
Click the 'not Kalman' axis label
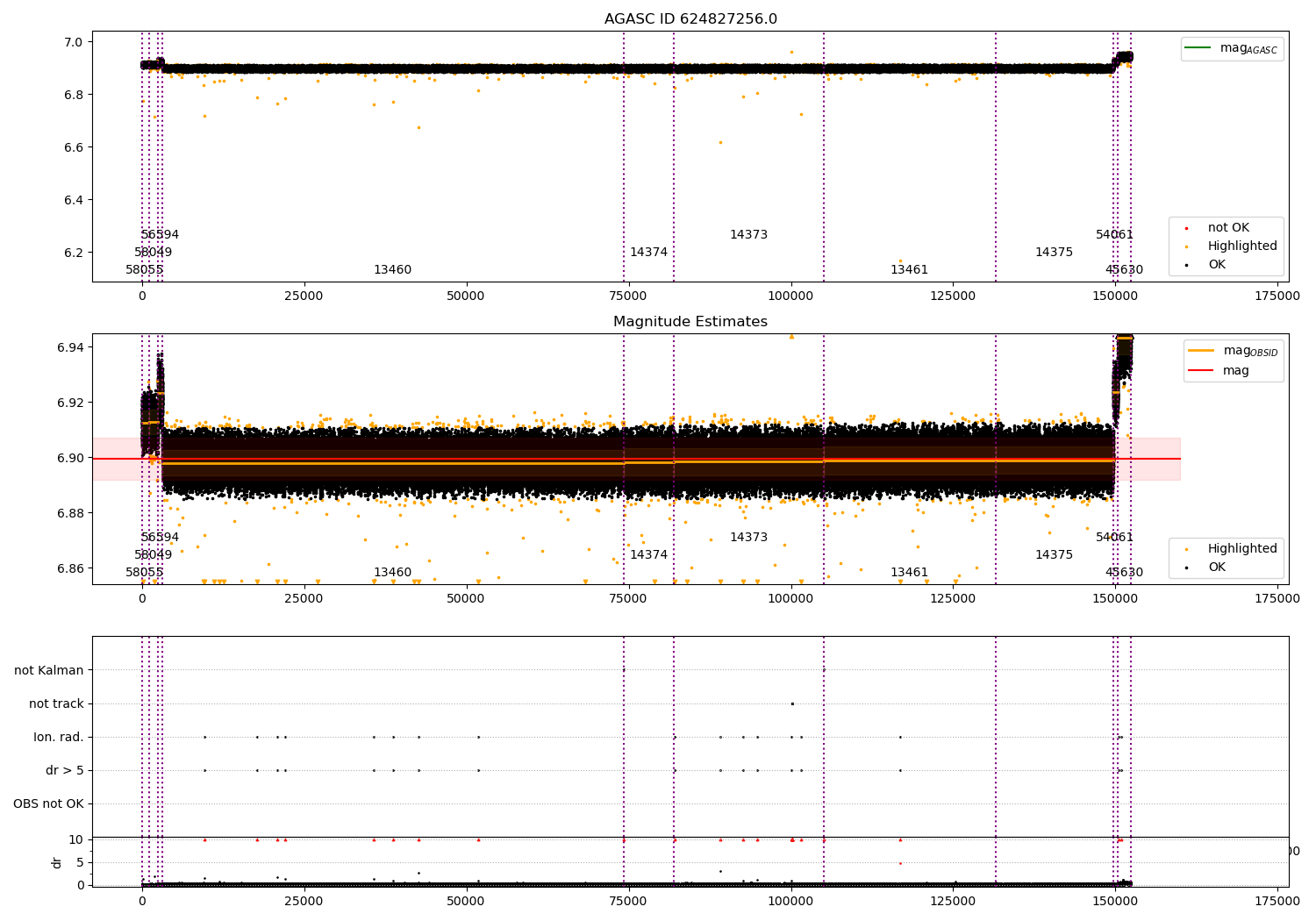[x=49, y=670]
